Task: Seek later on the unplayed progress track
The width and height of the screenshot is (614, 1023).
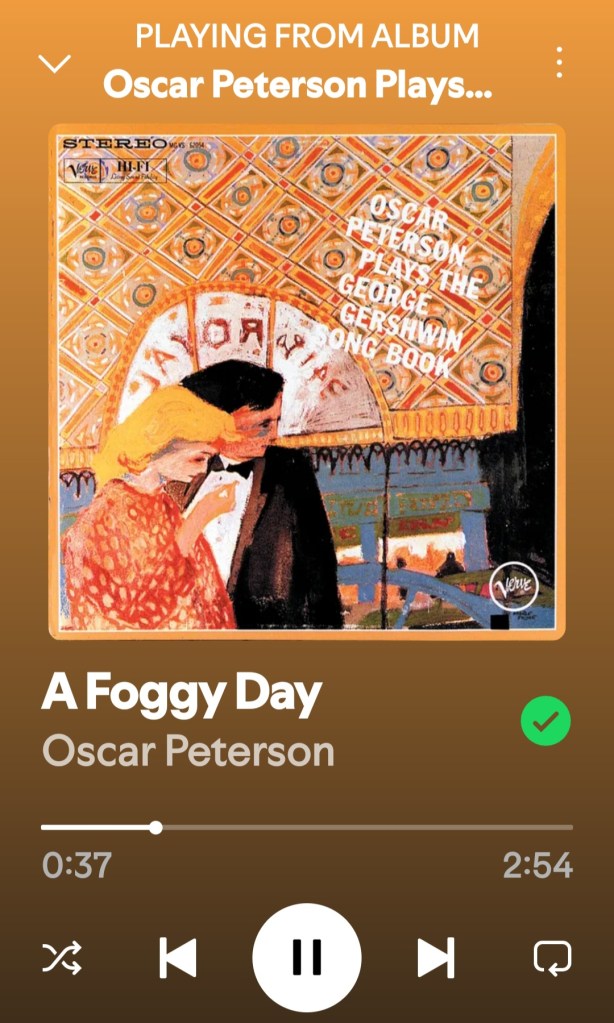Action: (367, 827)
